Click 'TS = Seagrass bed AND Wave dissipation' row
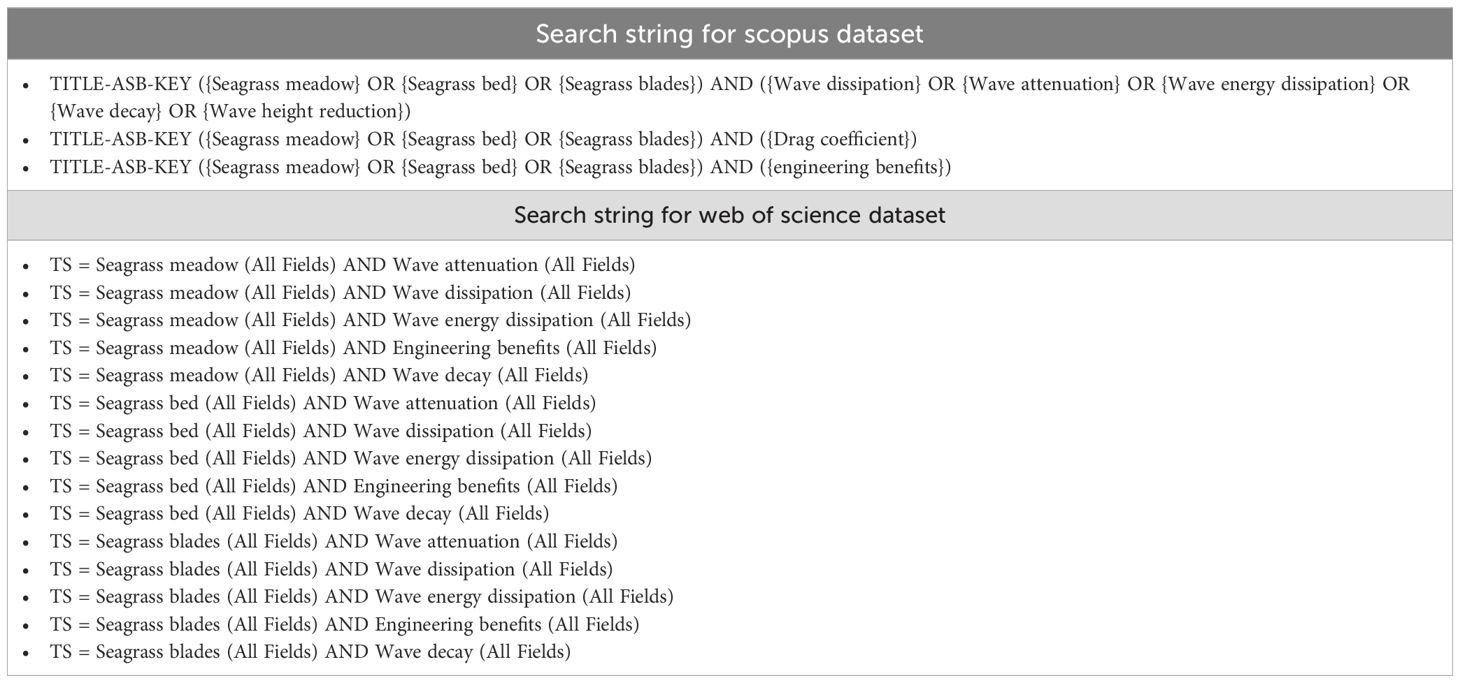1460x683 pixels. (321, 431)
